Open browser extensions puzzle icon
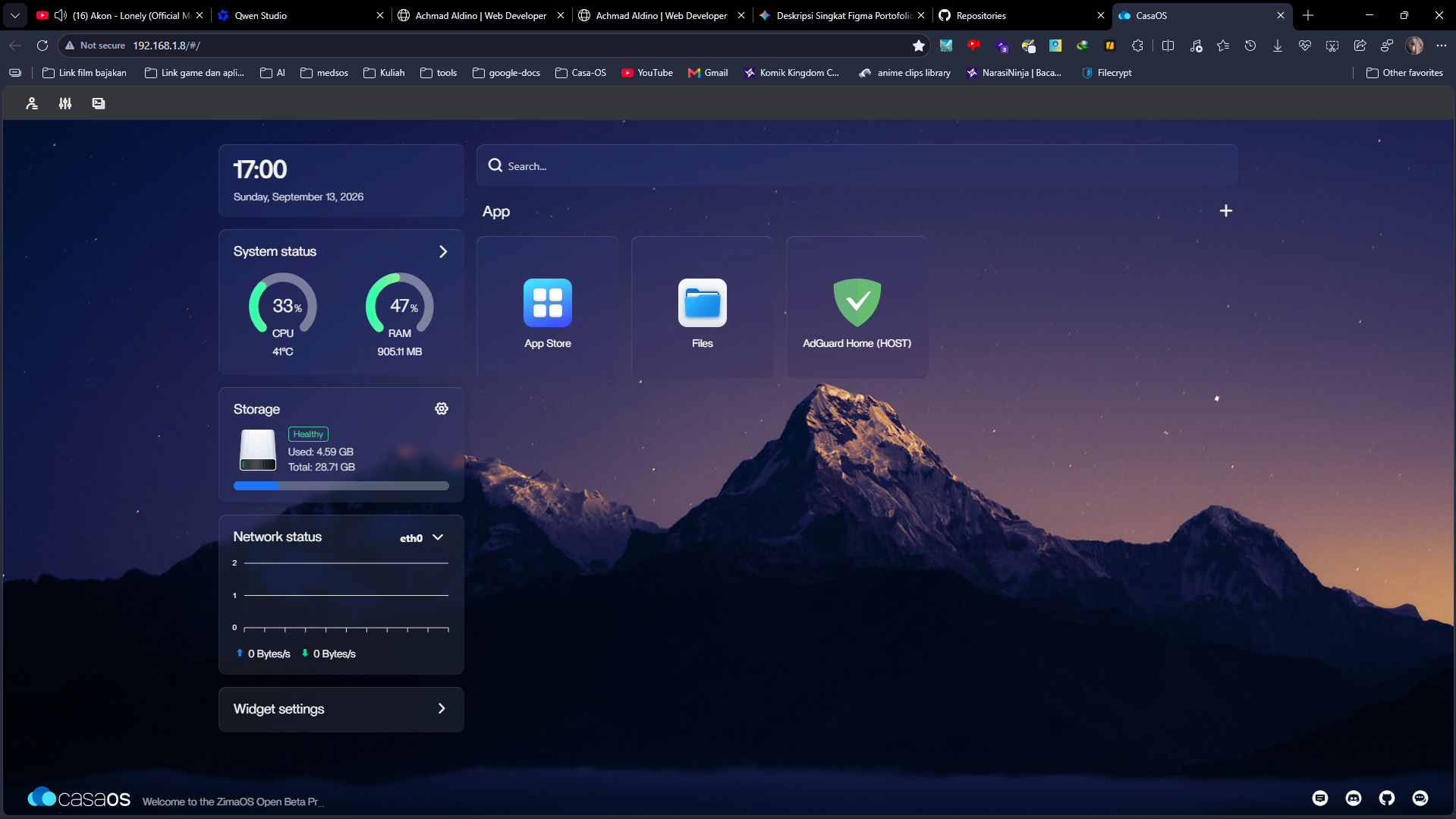Image resolution: width=1456 pixels, height=819 pixels. tap(1137, 46)
